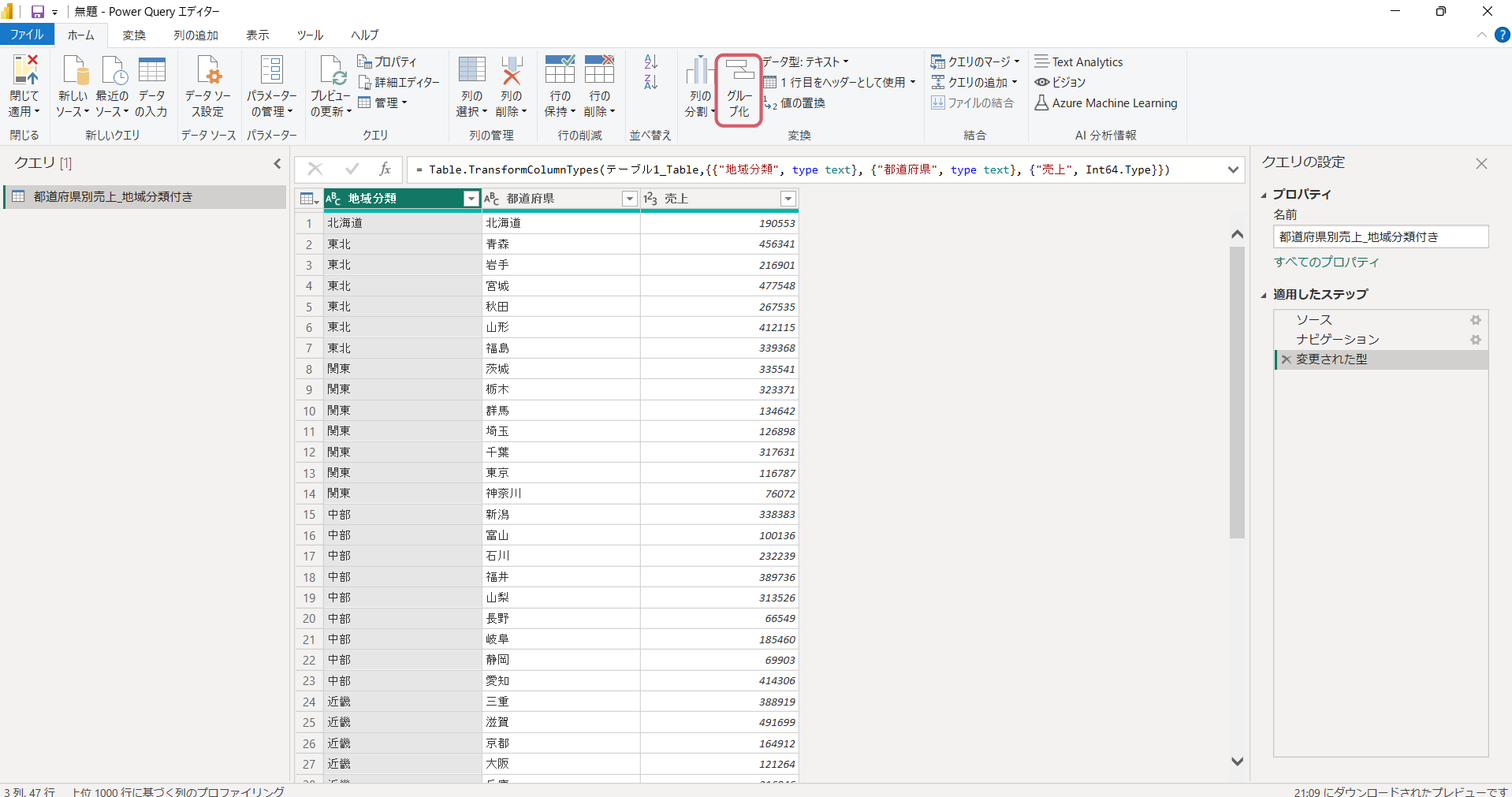This screenshot has height=797, width=1512.
Task: Delete the 変更された型 applied step
Action: click(x=1286, y=359)
